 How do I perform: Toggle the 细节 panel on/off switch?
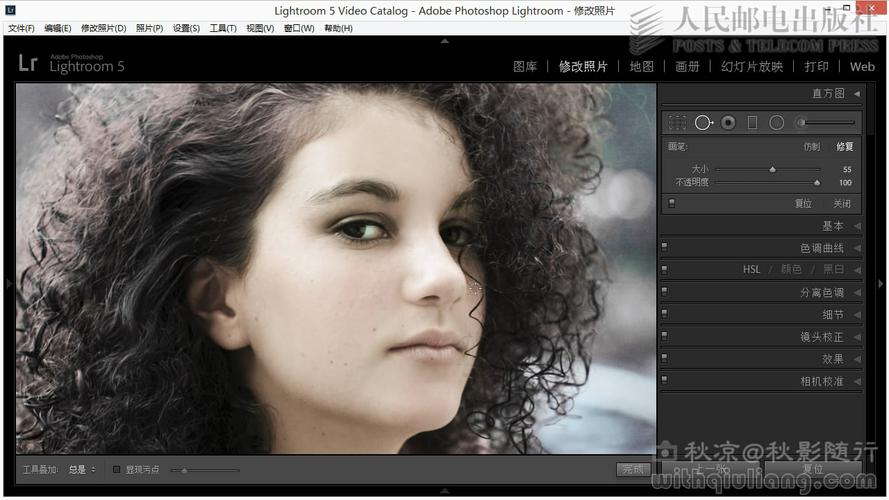pos(664,315)
